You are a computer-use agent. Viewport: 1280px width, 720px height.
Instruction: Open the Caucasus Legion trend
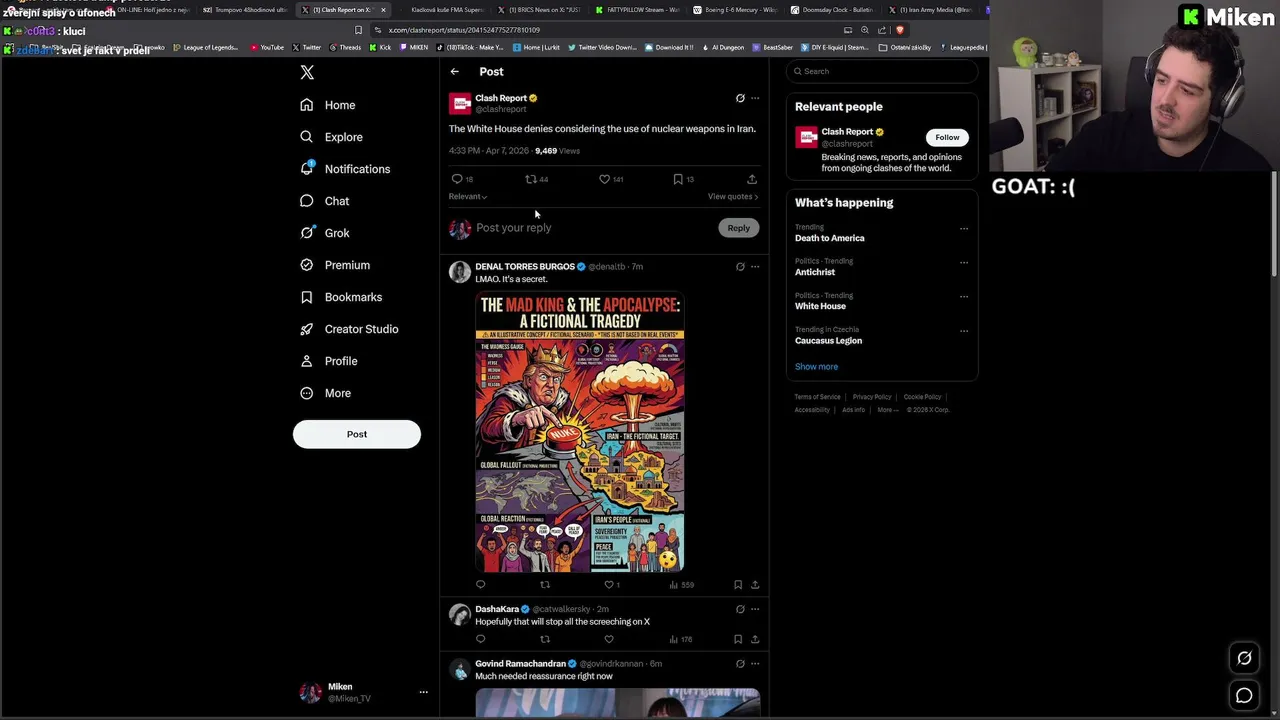pos(828,340)
